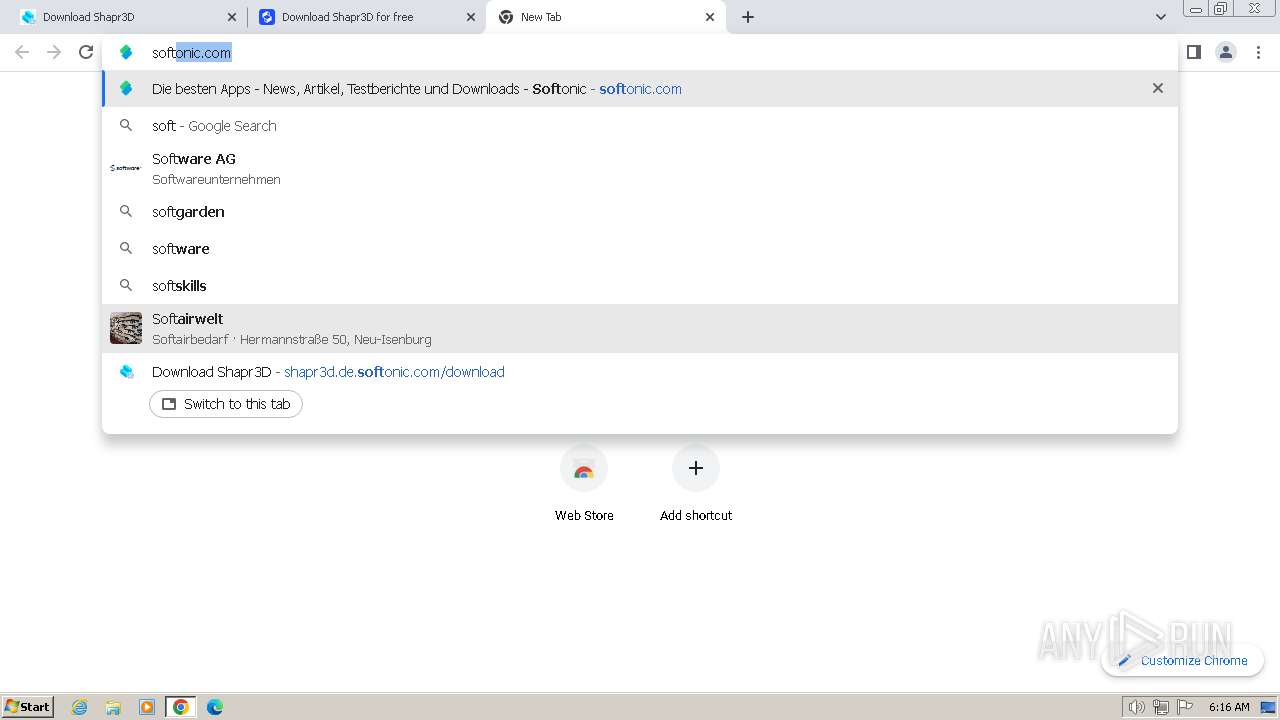Select the New Tab tab
Screen dimensions: 1280x720
604,17
